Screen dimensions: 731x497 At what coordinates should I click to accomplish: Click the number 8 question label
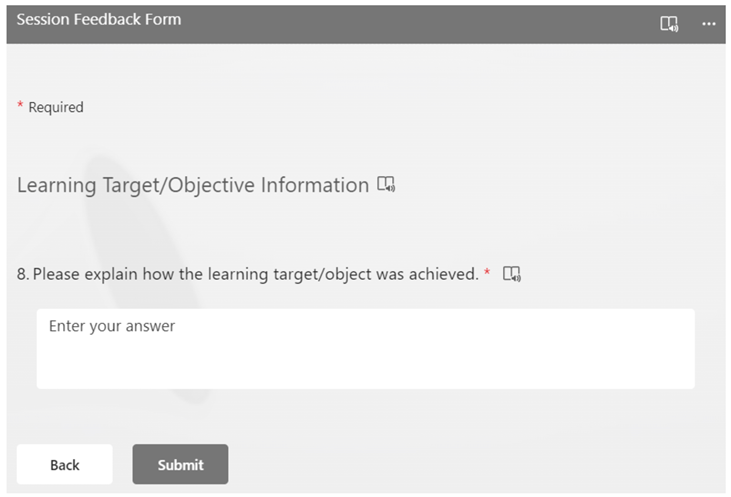tap(23, 273)
